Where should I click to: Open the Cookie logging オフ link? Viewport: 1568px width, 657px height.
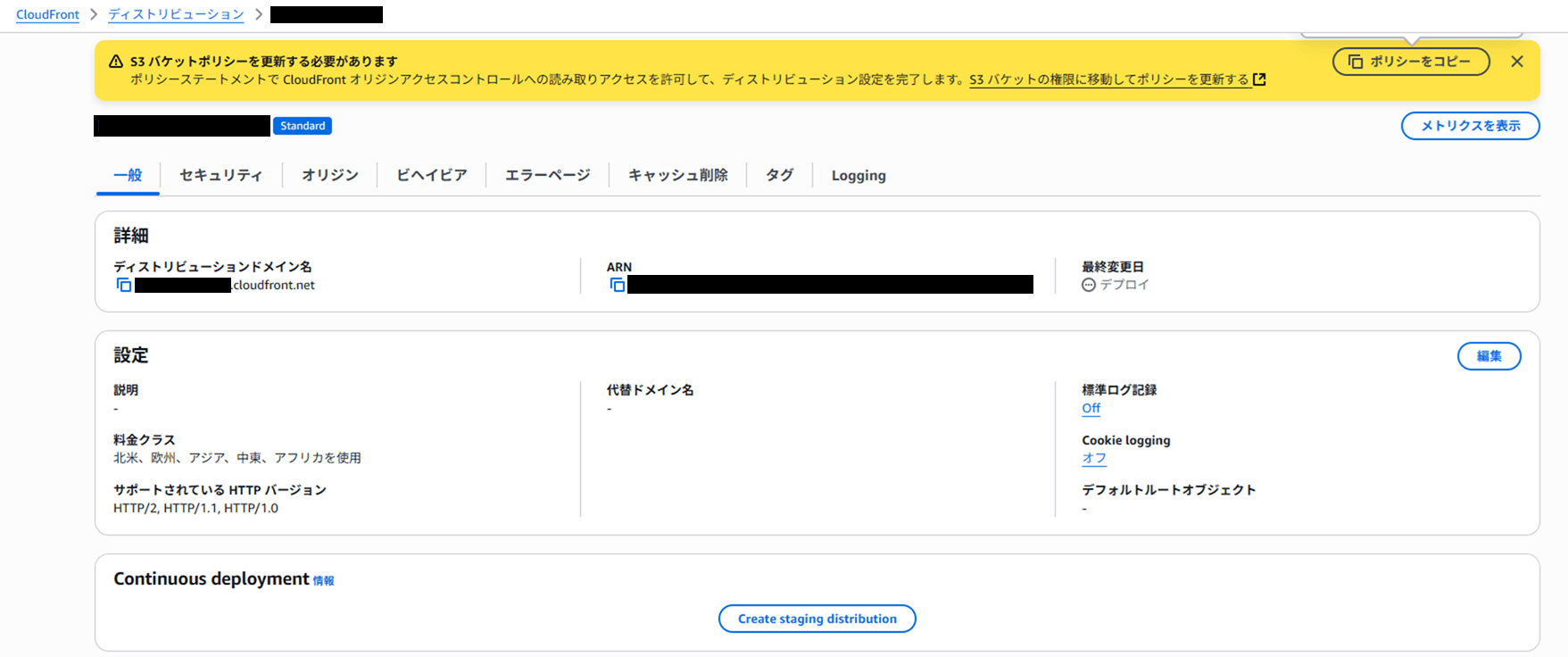pos(1094,458)
